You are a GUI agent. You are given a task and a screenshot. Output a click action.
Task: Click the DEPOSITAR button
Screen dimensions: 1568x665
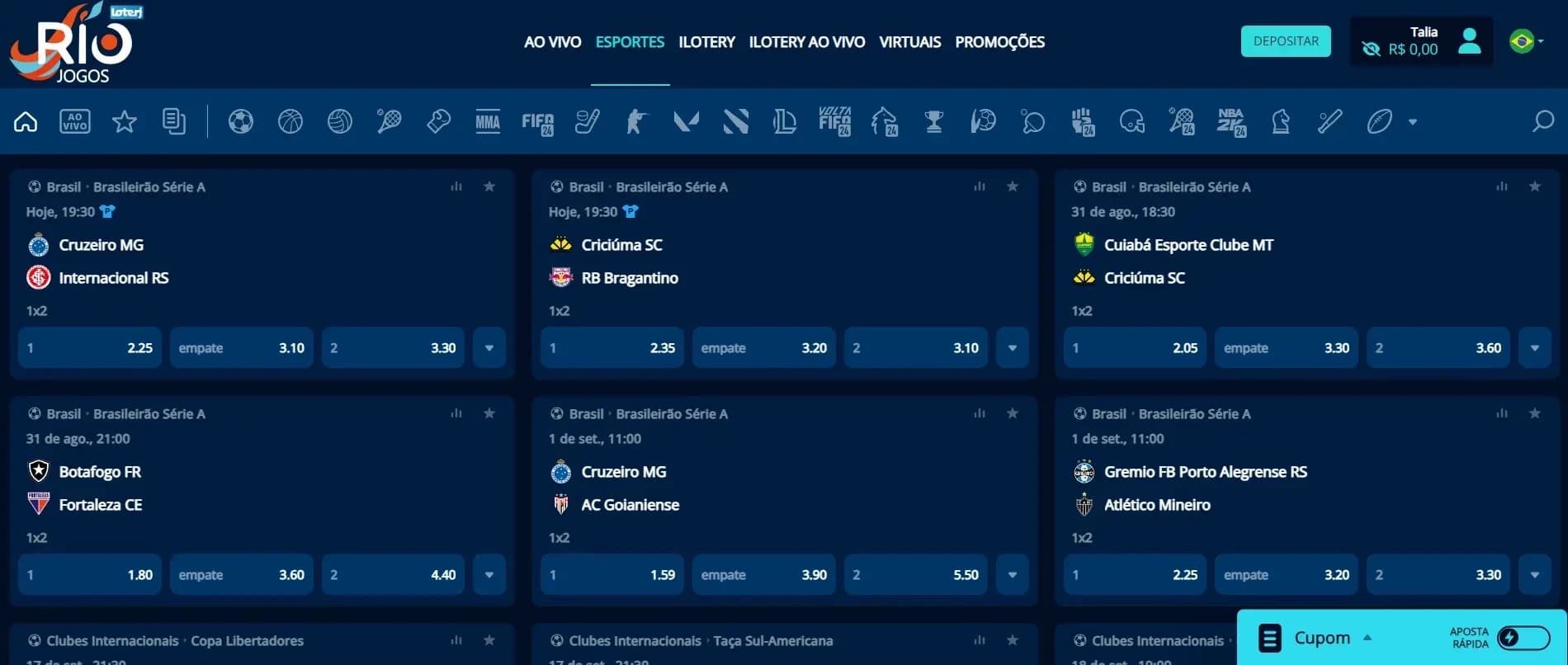[1286, 41]
